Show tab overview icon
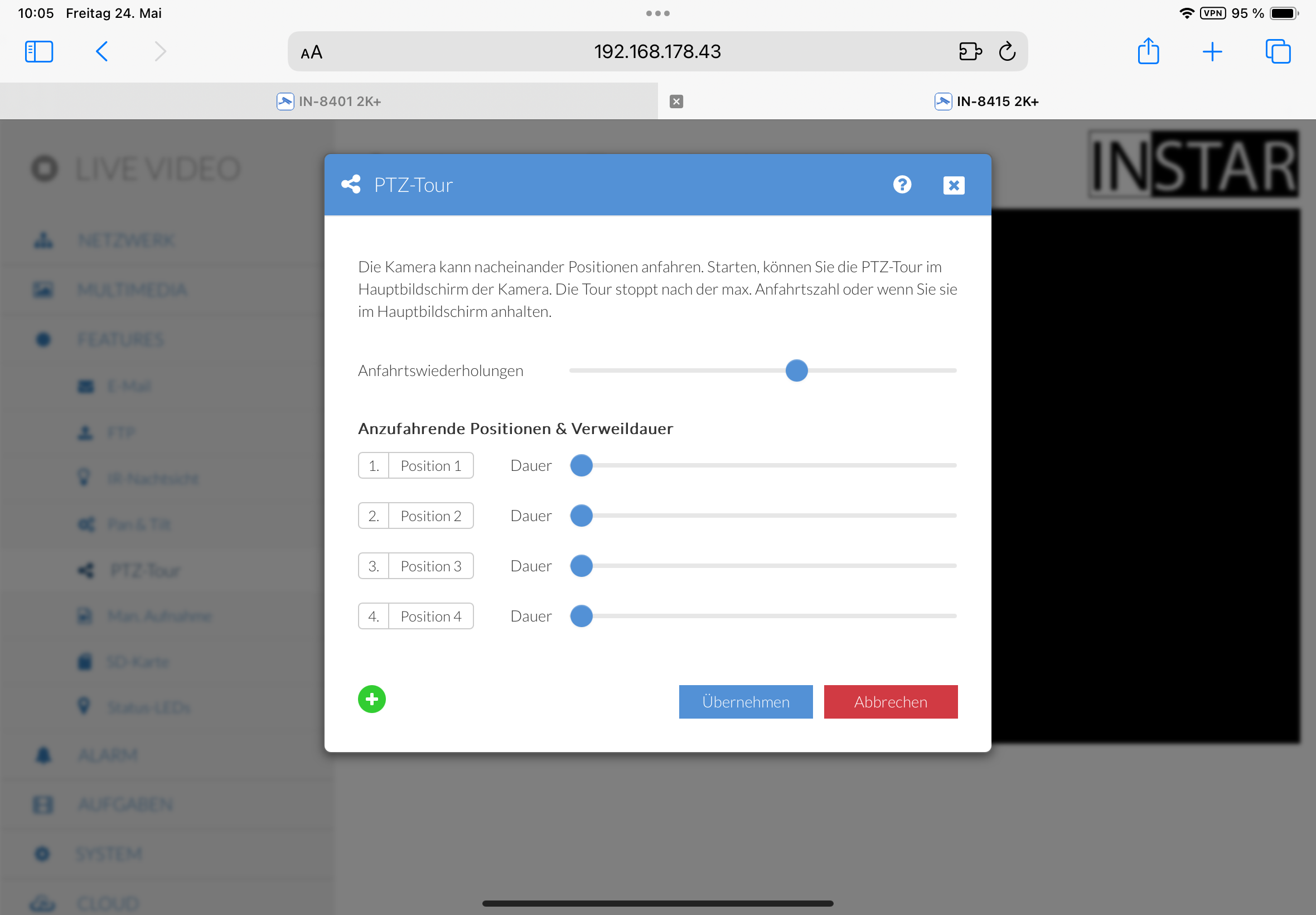The height and width of the screenshot is (915, 1316). tap(1277, 51)
